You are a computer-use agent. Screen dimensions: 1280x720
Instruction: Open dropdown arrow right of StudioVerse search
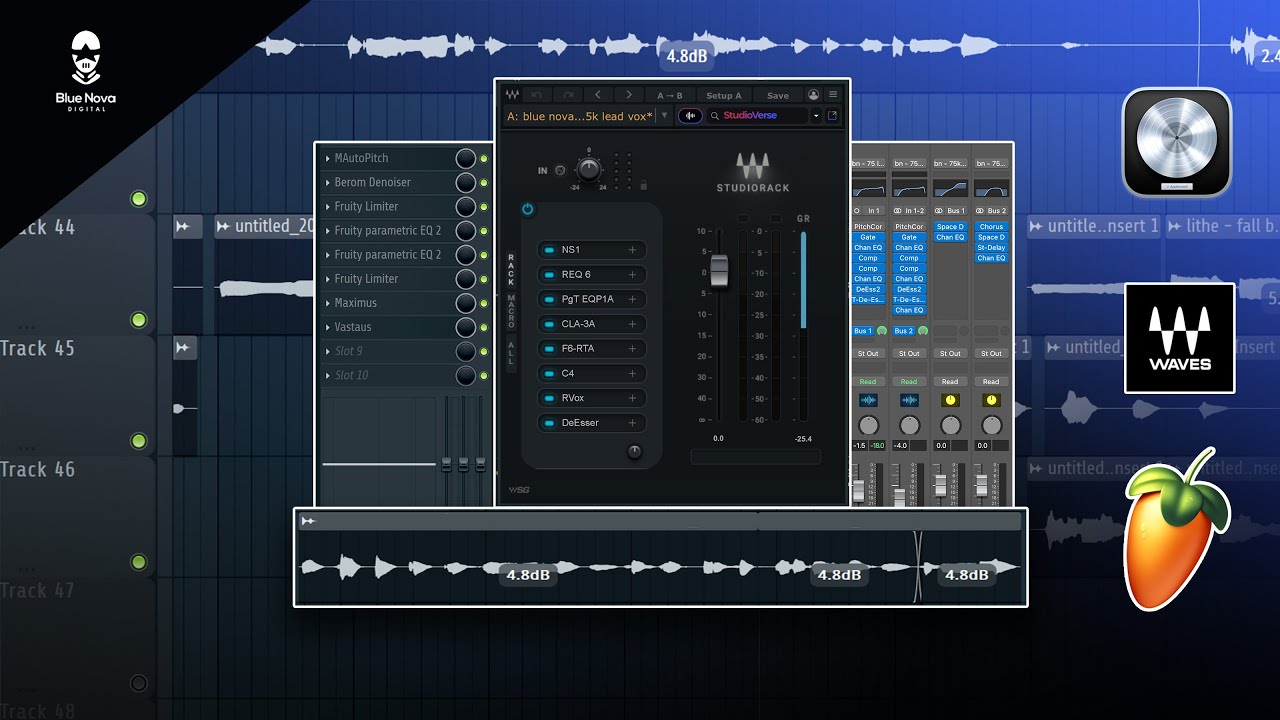click(816, 116)
